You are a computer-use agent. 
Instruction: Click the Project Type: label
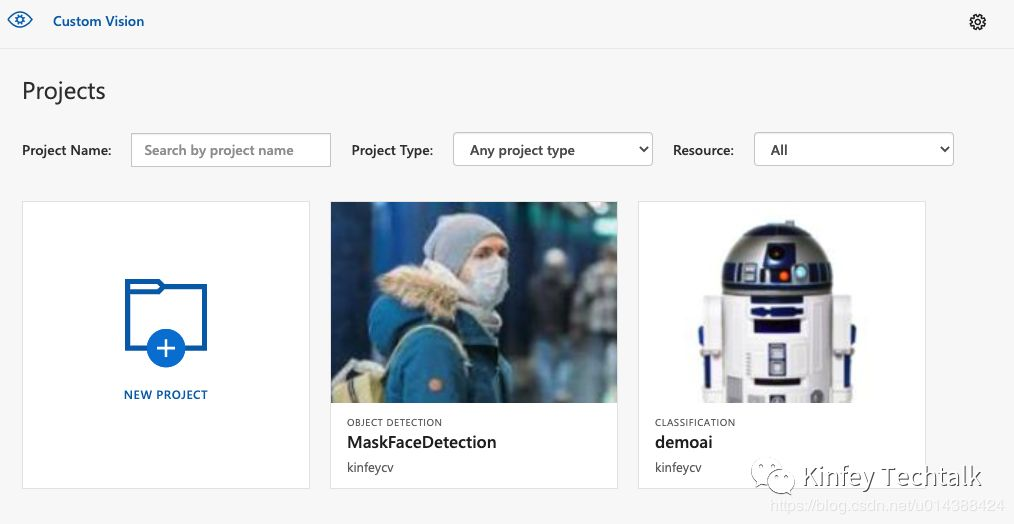392,150
